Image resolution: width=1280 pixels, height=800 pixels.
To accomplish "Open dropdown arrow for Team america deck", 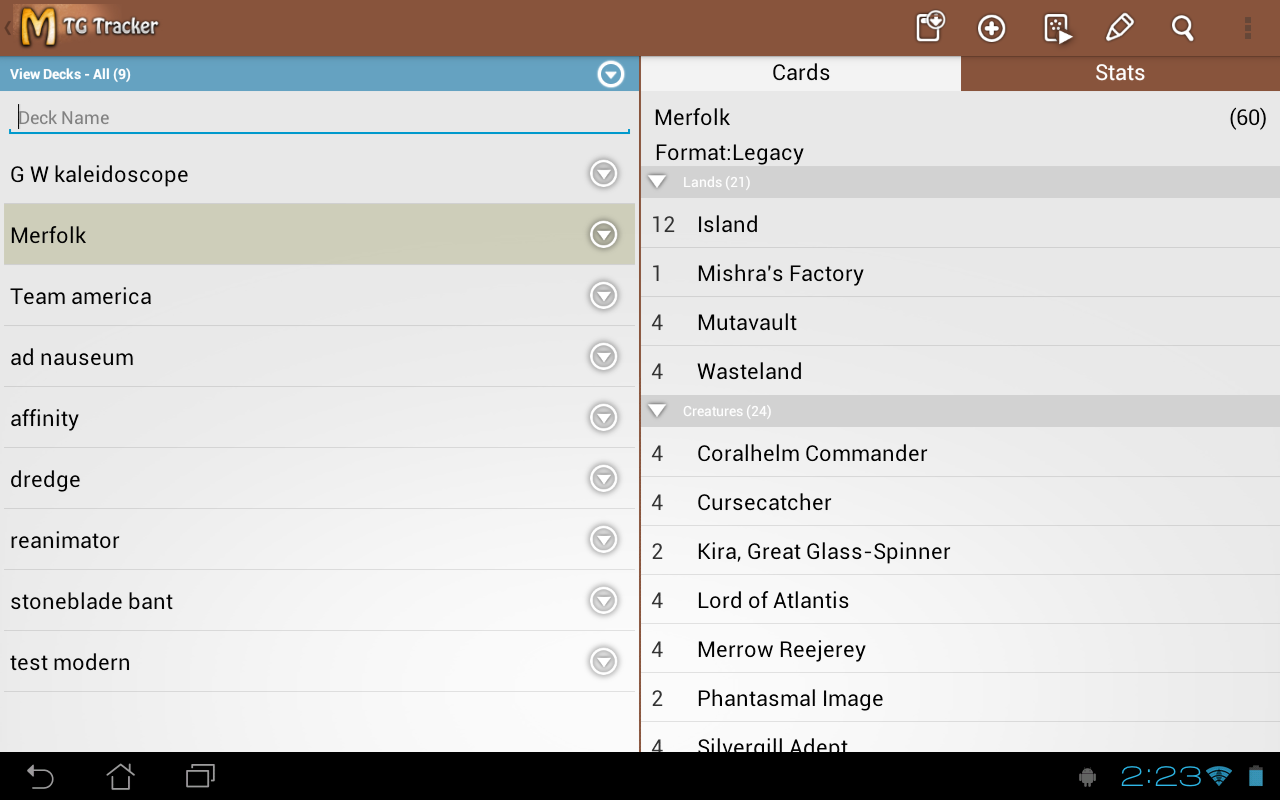I will [603, 296].
